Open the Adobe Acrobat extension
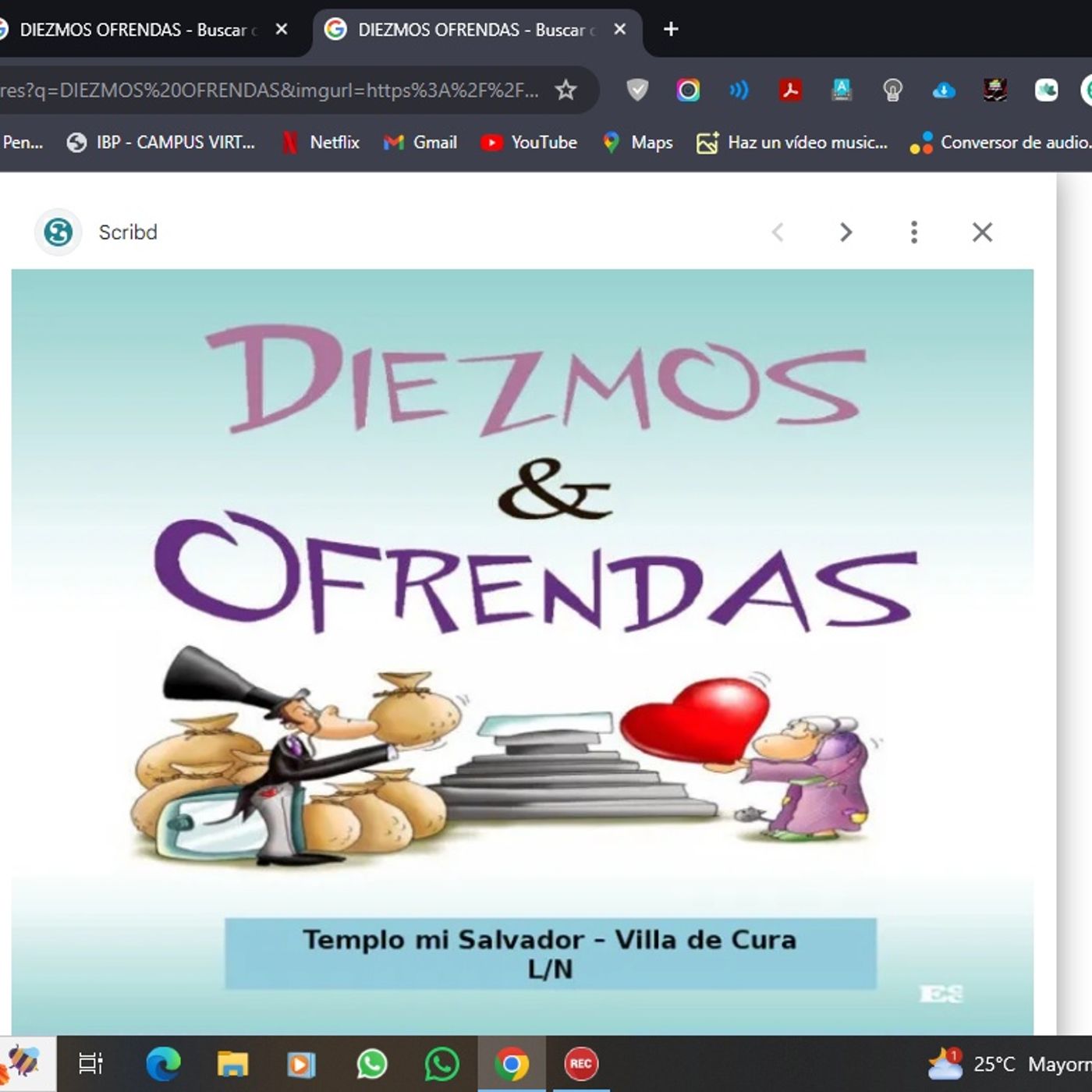The height and width of the screenshot is (1092, 1092). [x=790, y=89]
